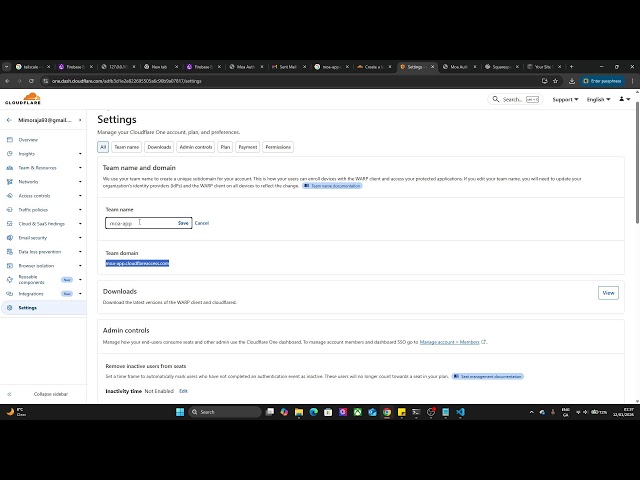Click the Team & Resources sidebar icon
The width and height of the screenshot is (640, 480).
click(10, 168)
